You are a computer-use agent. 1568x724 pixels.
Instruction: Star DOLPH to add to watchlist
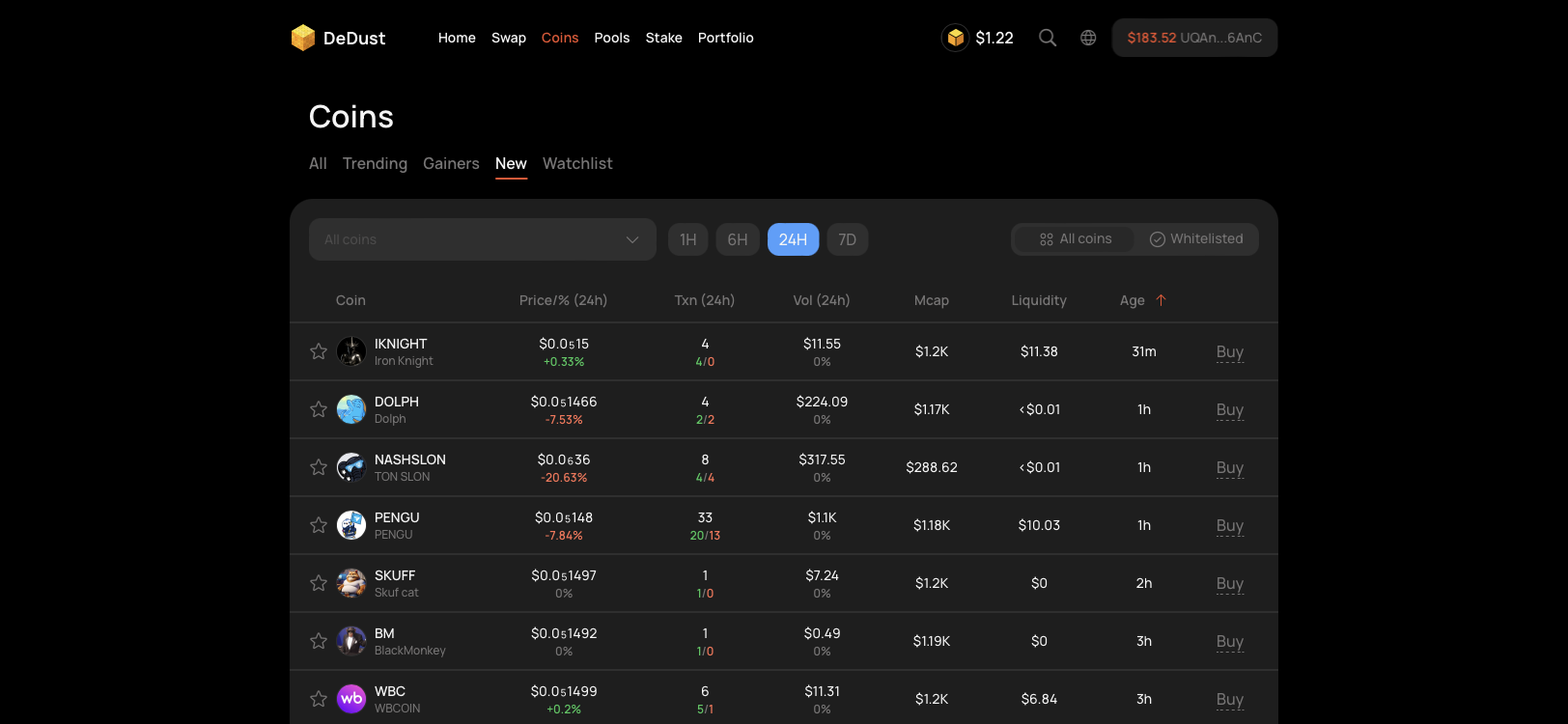point(319,409)
